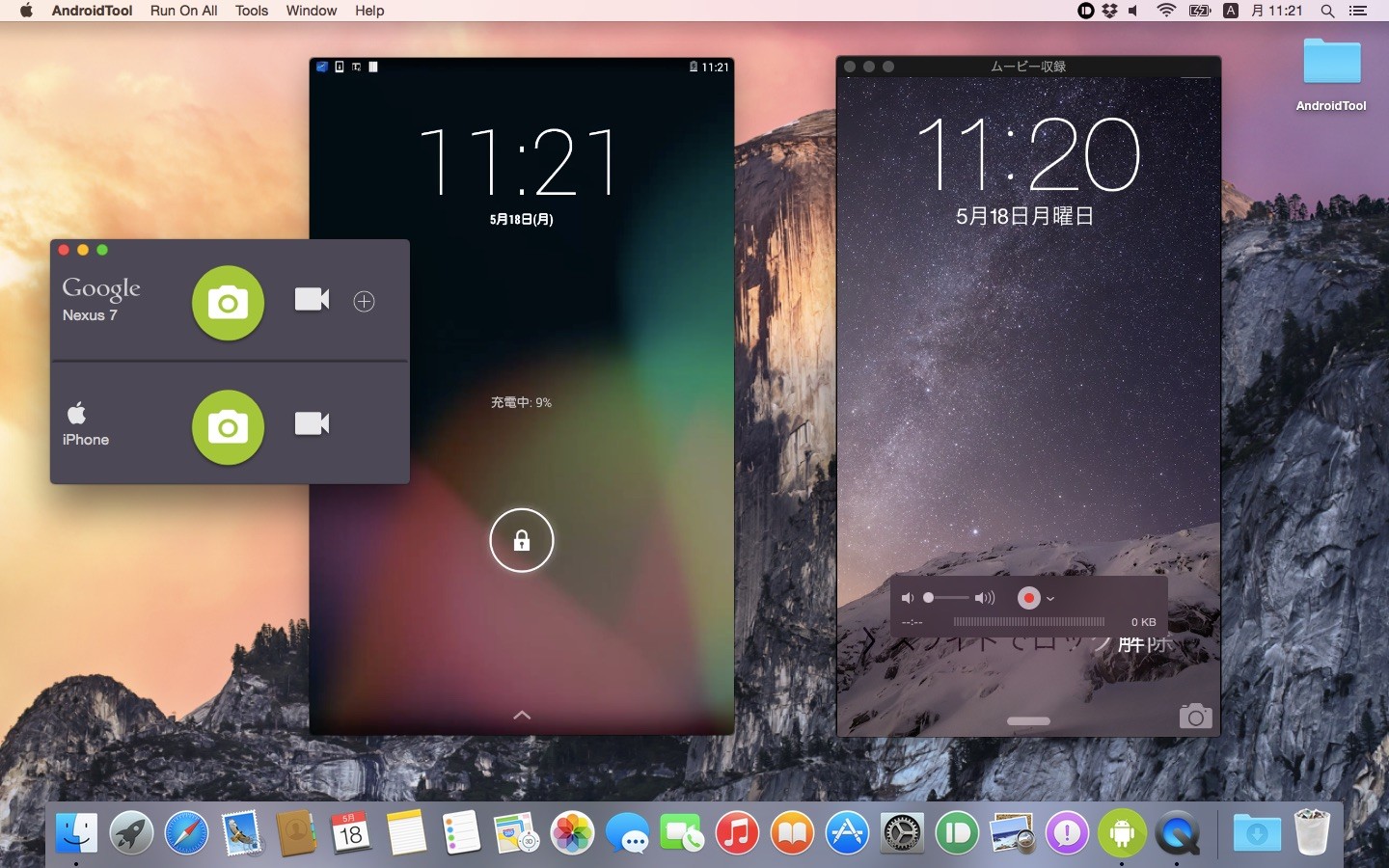
Task: Adjust the recording volume slider
Action: tap(945, 598)
